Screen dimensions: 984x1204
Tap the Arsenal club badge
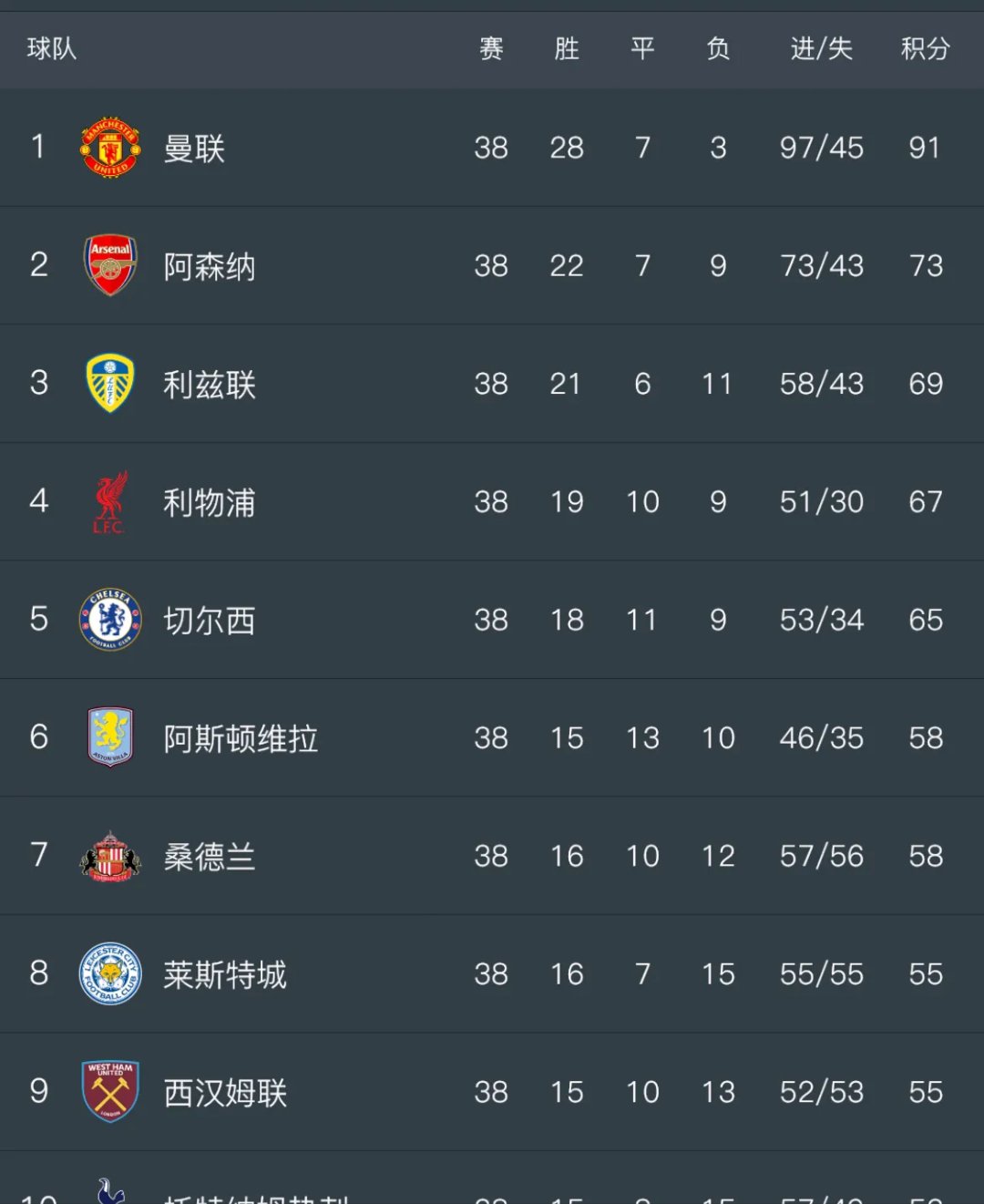pos(110,265)
